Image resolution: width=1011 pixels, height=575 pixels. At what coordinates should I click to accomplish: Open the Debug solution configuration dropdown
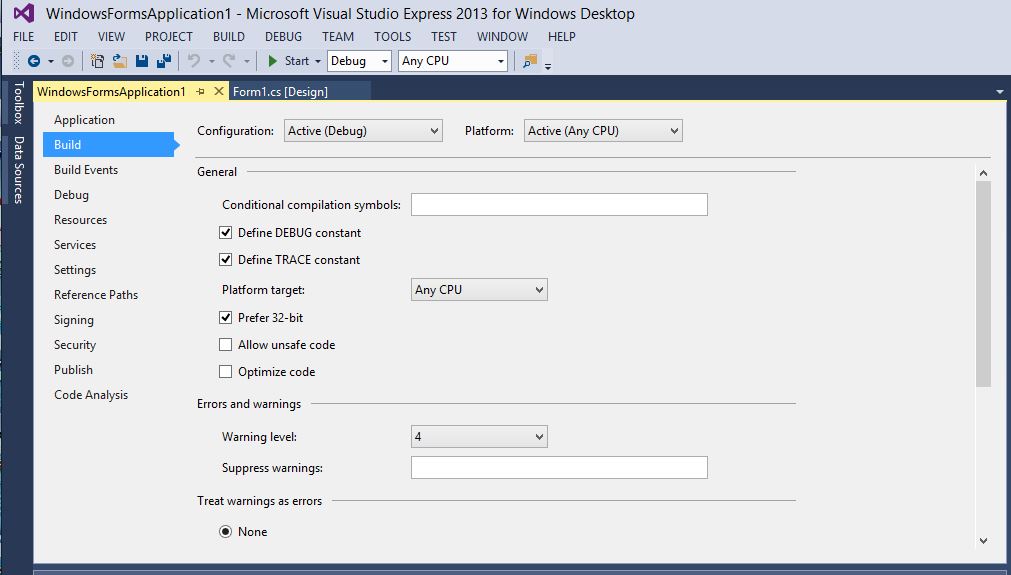[x=359, y=61]
